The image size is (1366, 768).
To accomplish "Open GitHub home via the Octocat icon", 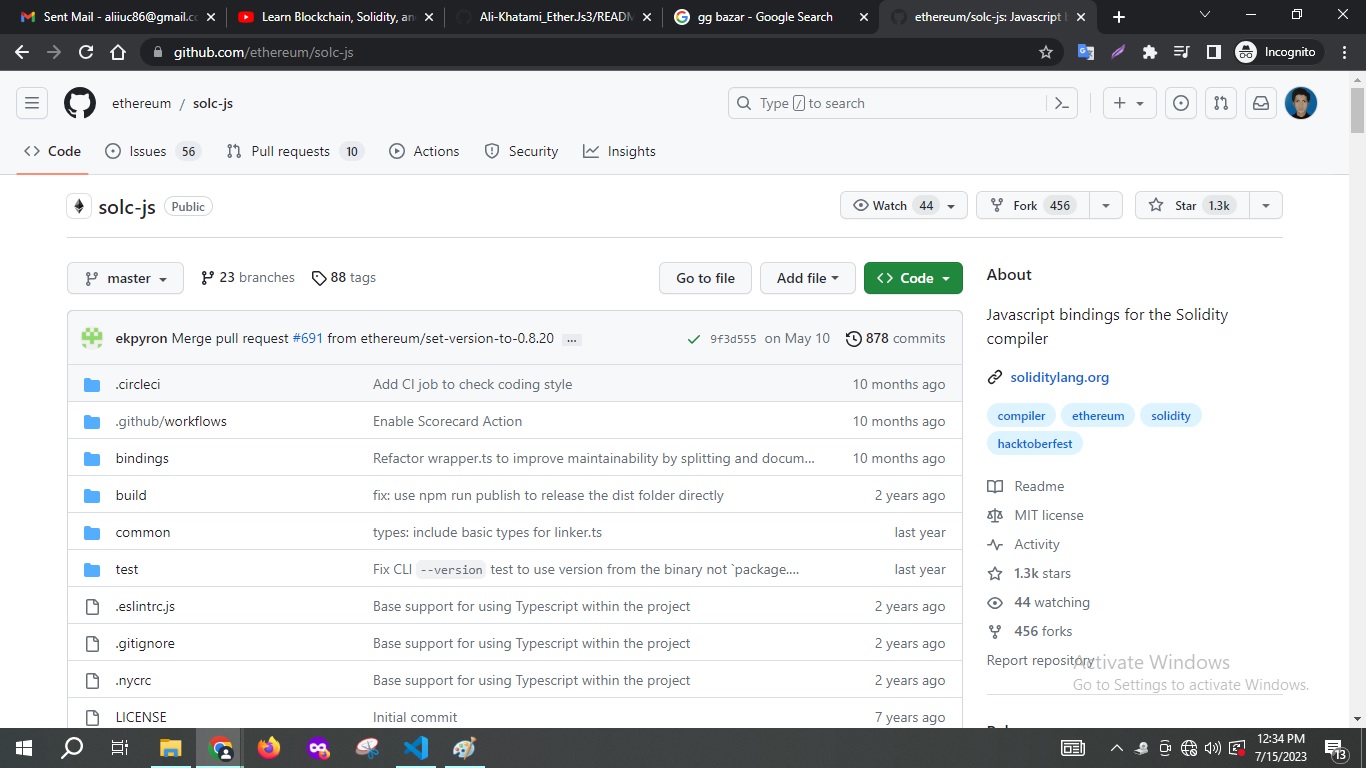I will point(79,103).
